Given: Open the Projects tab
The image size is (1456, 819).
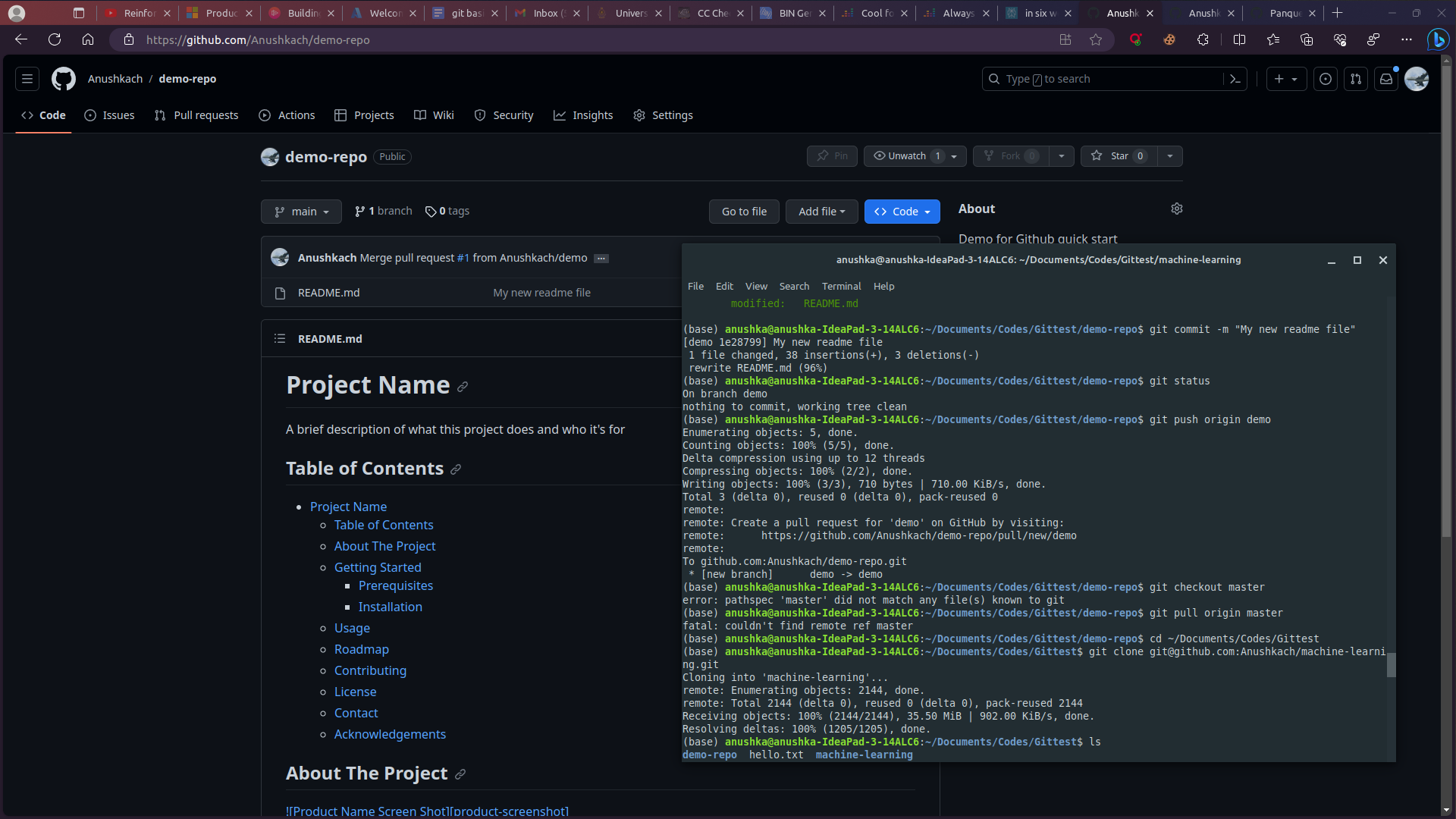Looking at the screenshot, I should (x=364, y=115).
